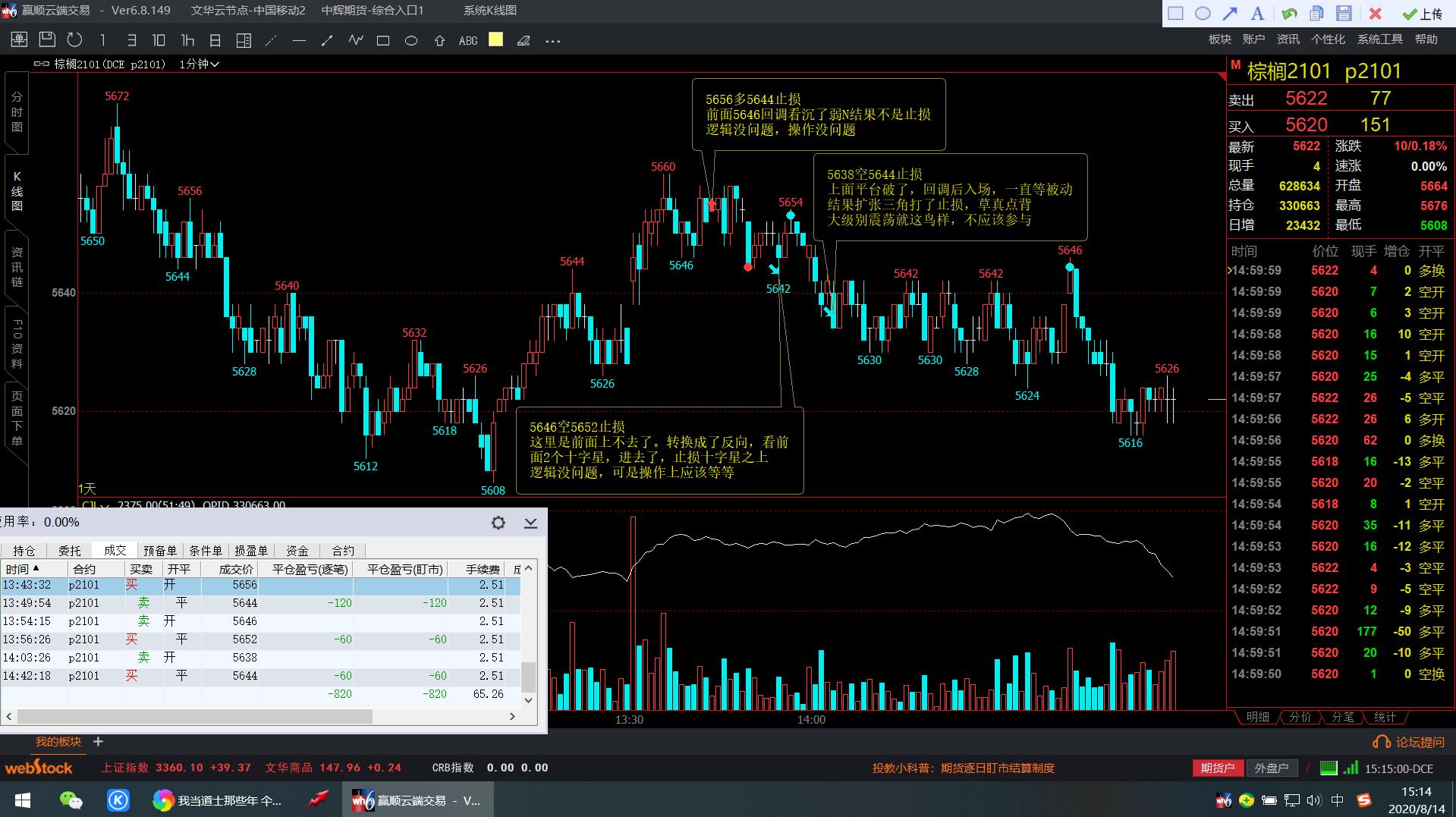
Task: Select the 期货户 account button
Action: tap(1217, 768)
